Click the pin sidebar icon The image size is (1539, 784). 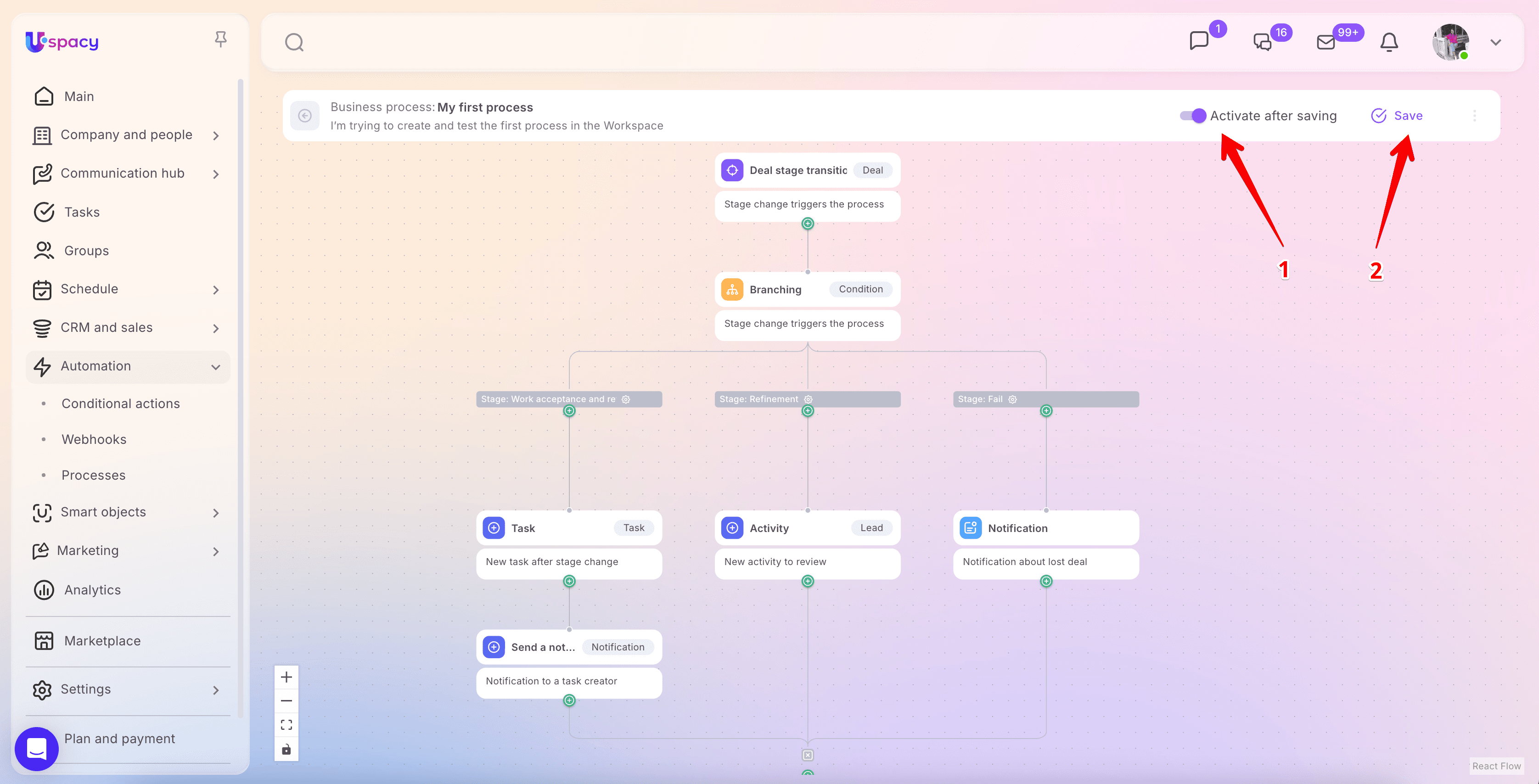click(220, 39)
